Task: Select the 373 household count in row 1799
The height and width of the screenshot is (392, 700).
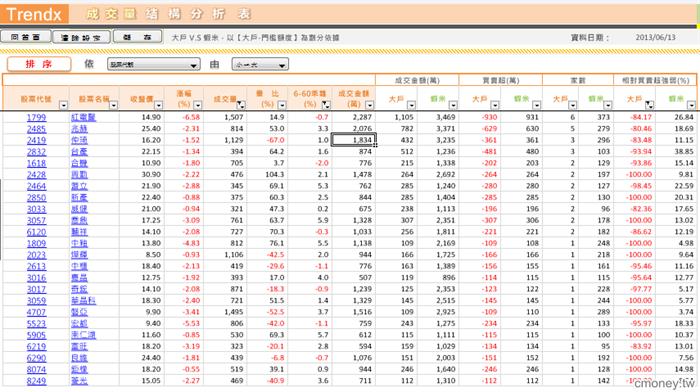Action: [x=604, y=117]
